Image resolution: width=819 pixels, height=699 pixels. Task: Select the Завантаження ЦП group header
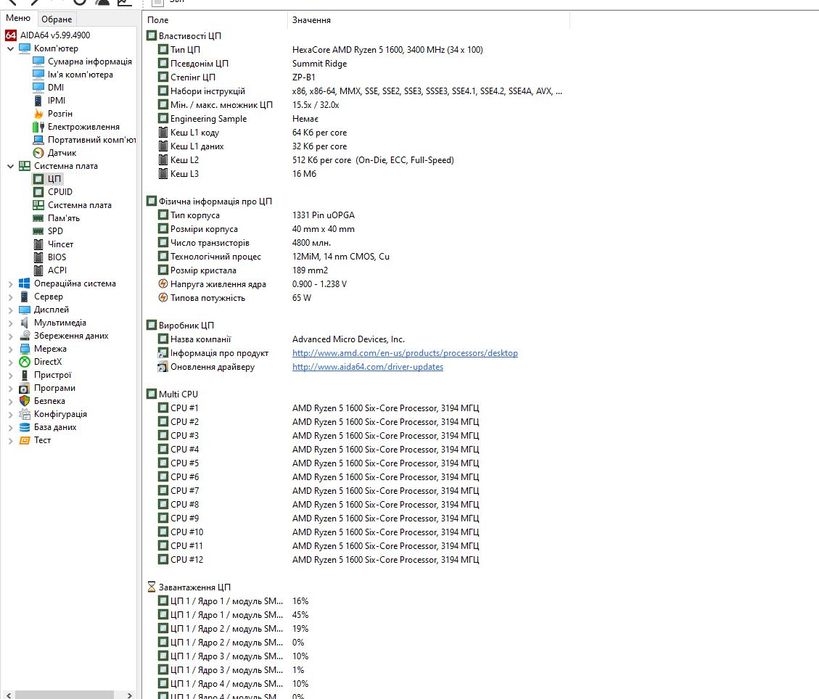189,587
